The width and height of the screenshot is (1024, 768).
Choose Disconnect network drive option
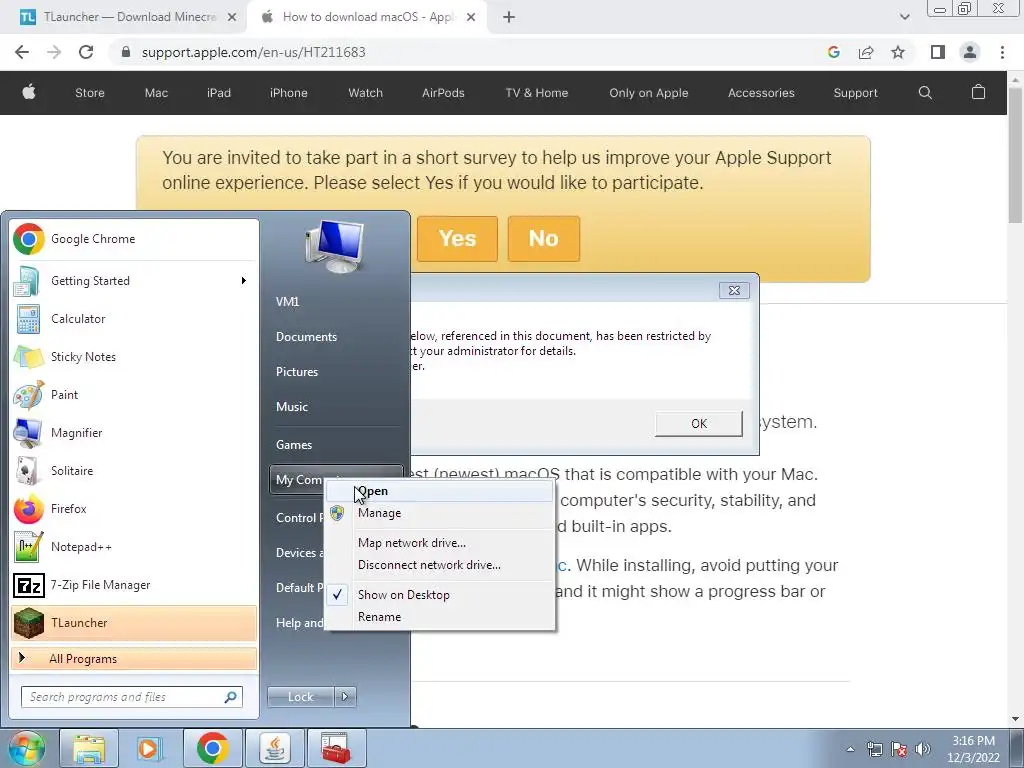pyautogui.click(x=440, y=565)
